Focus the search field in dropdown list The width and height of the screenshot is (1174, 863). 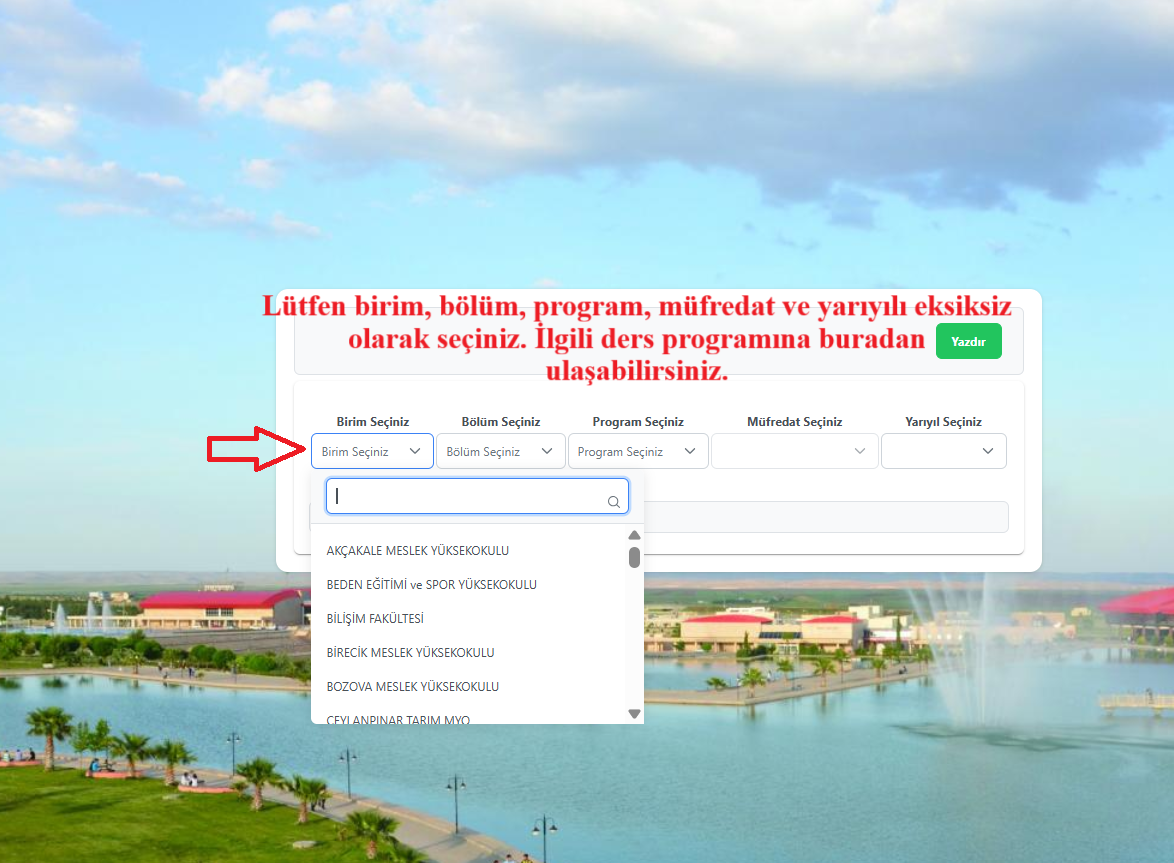tap(470, 496)
